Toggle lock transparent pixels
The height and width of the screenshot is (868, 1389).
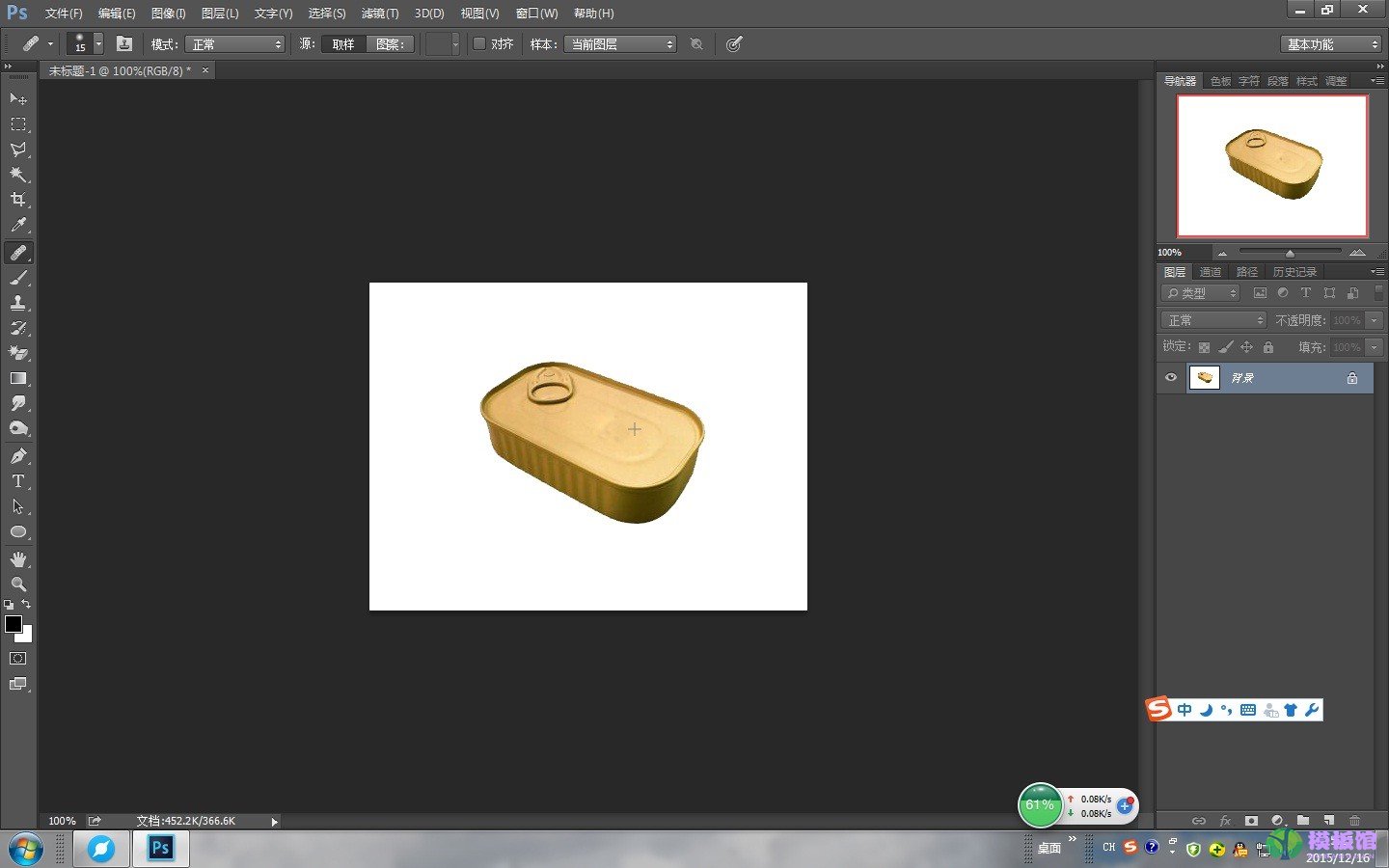point(1204,347)
